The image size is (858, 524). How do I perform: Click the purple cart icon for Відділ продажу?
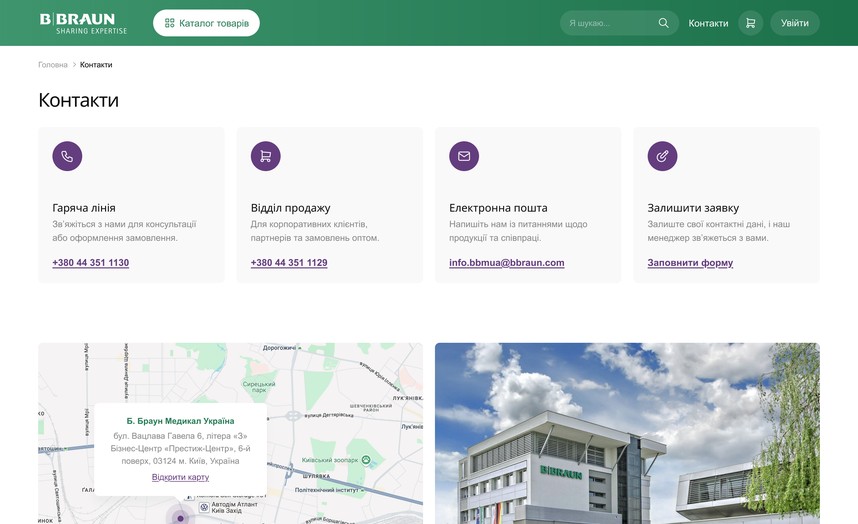click(x=265, y=156)
